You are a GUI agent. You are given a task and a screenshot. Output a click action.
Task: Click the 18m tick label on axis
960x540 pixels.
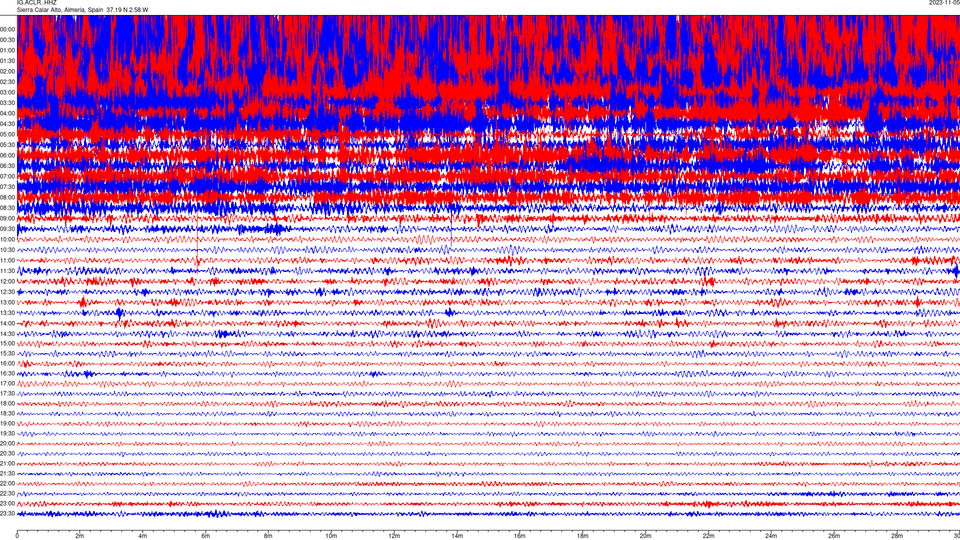[x=583, y=536]
